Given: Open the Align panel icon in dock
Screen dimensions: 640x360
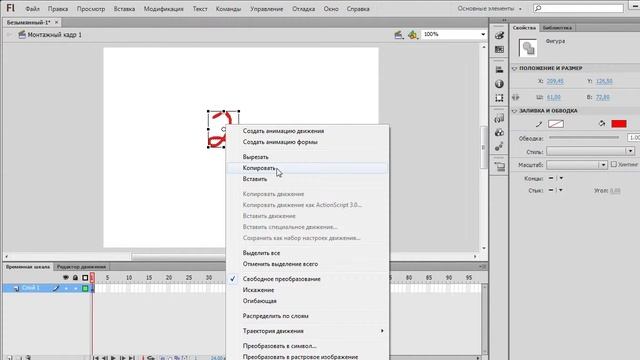Looking at the screenshot, I should tap(499, 70).
